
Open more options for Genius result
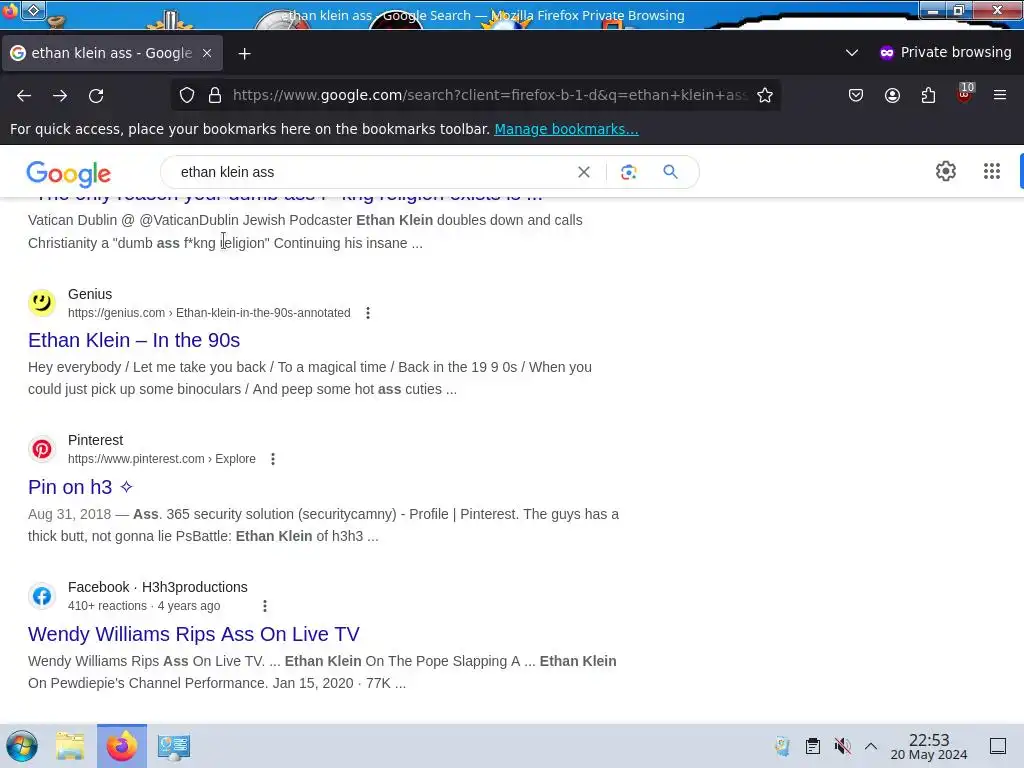pos(368,313)
